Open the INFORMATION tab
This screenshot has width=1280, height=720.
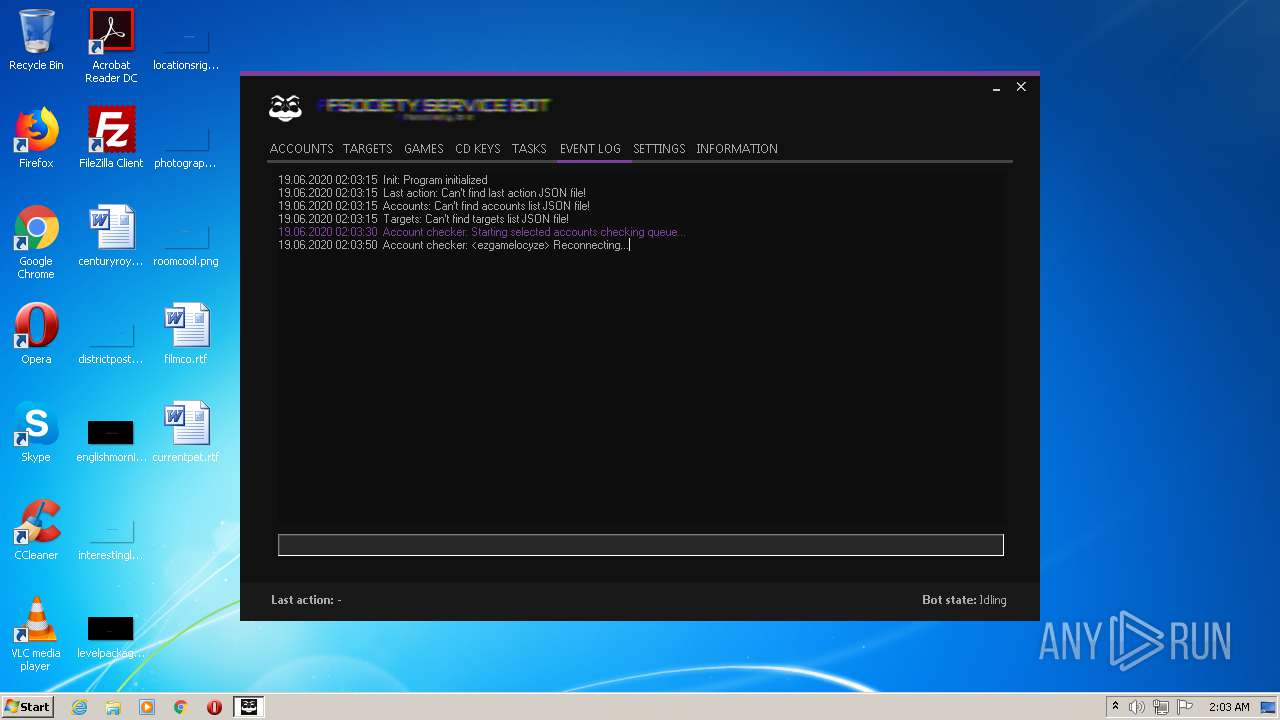pos(737,149)
